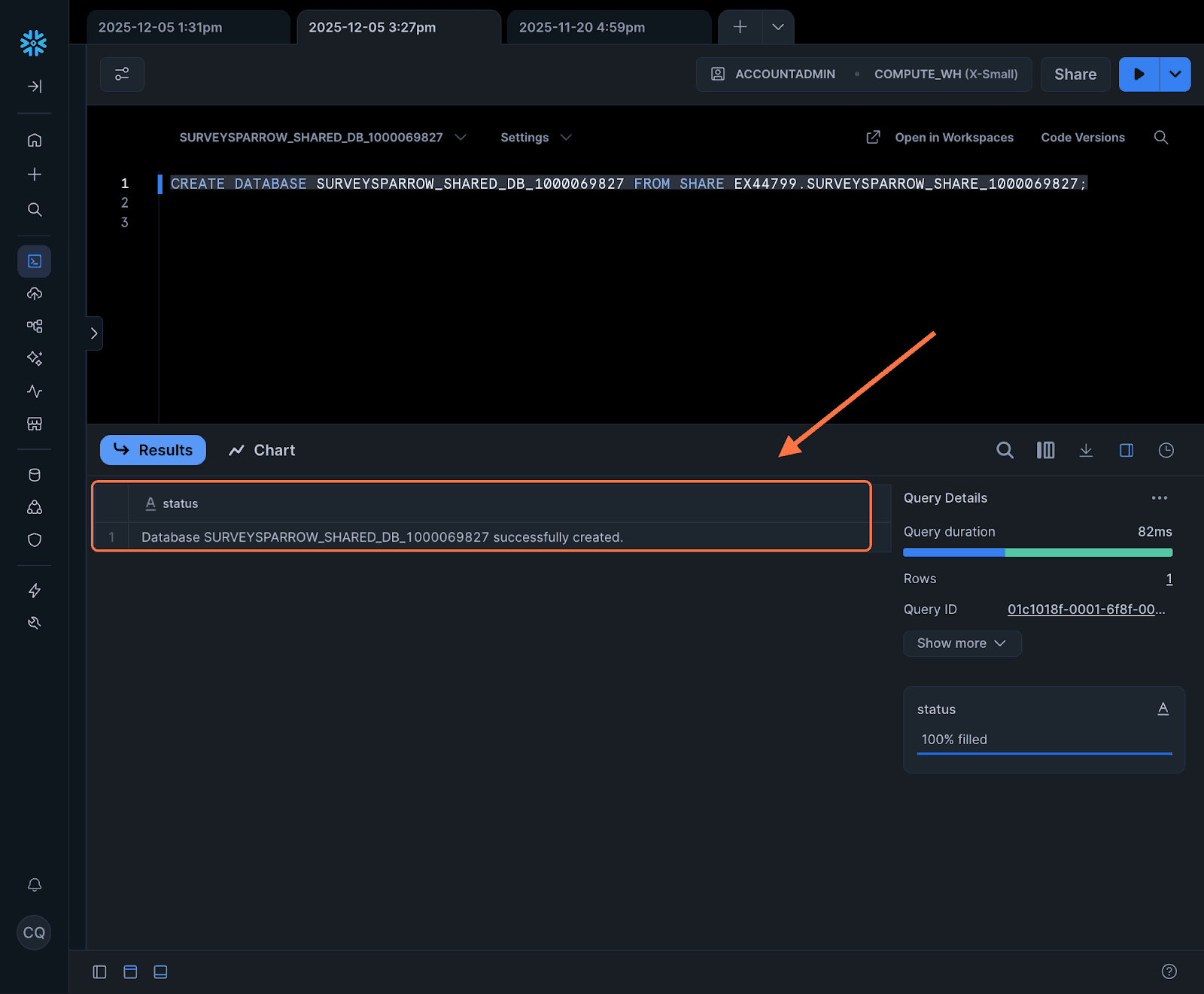Open the Query ID link

tap(1086, 609)
